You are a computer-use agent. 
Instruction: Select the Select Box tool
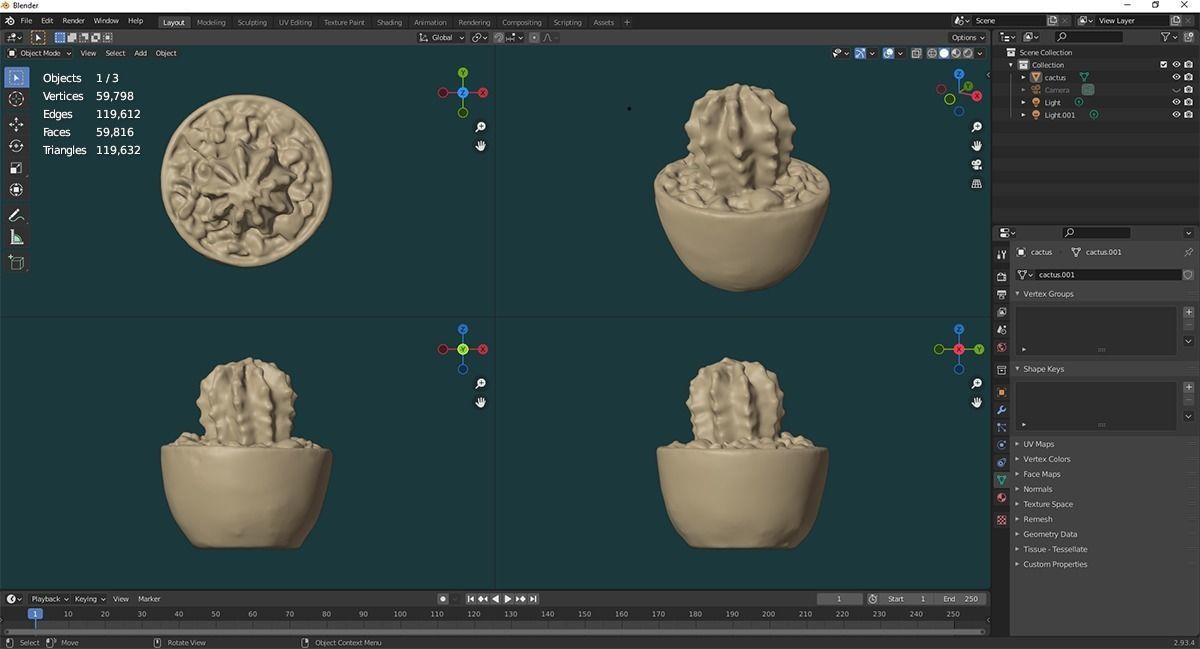pyautogui.click(x=16, y=77)
